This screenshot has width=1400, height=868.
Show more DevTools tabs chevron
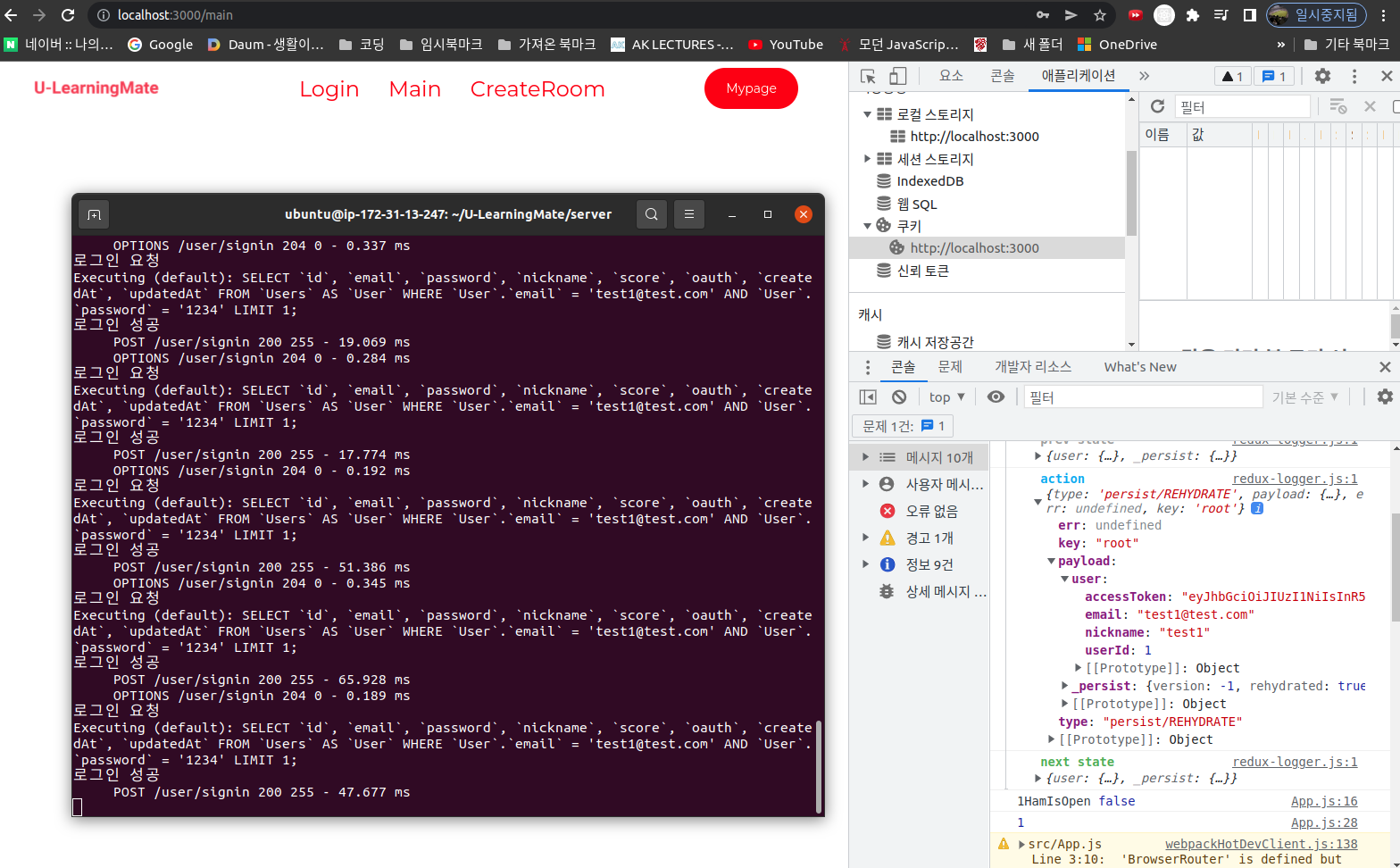tap(1144, 76)
